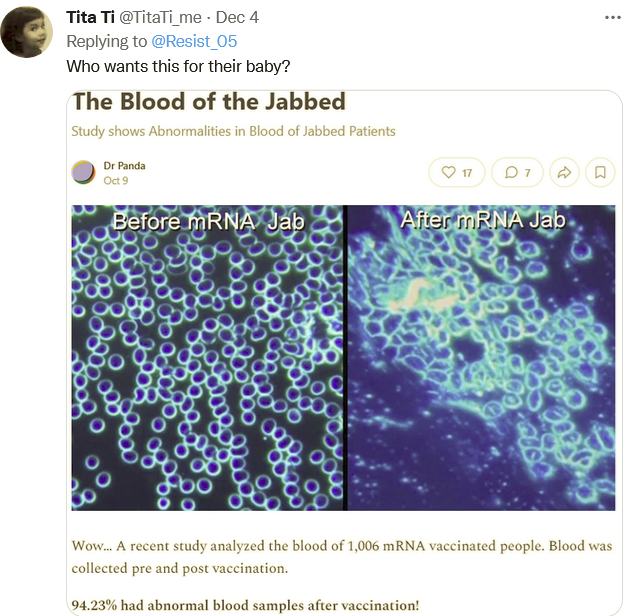Click the "After mRNA Jab" blood image
Screen dimensions: 627x616
[481, 360]
